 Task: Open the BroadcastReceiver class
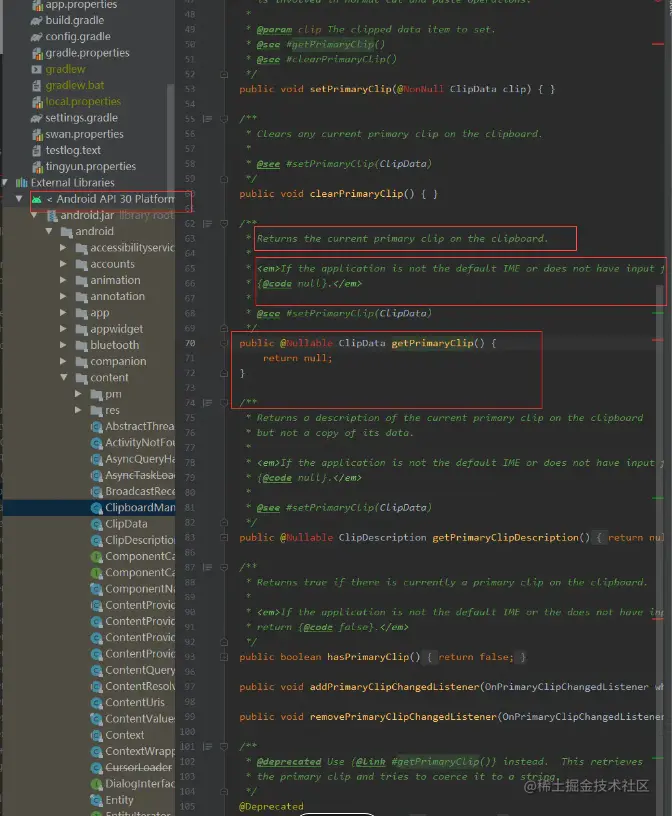140,491
